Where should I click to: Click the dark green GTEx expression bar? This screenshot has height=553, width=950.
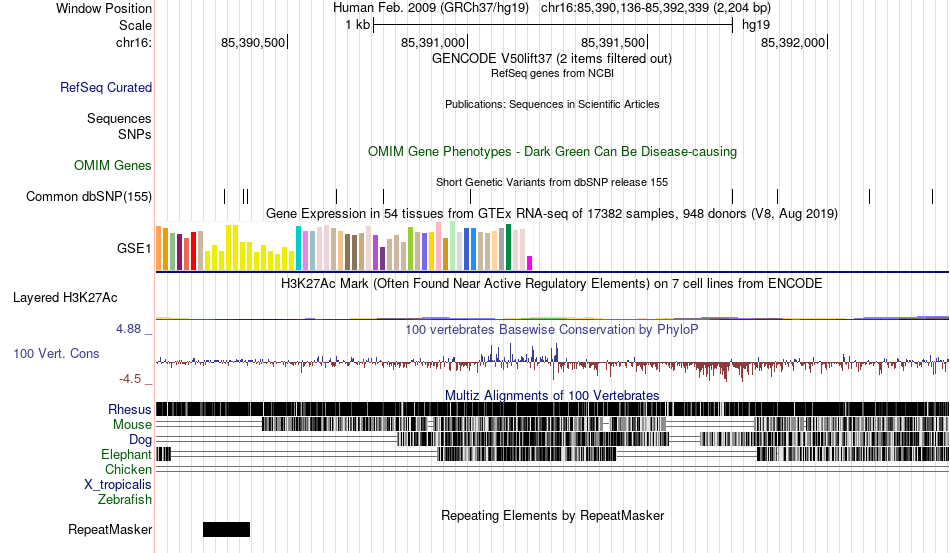508,247
